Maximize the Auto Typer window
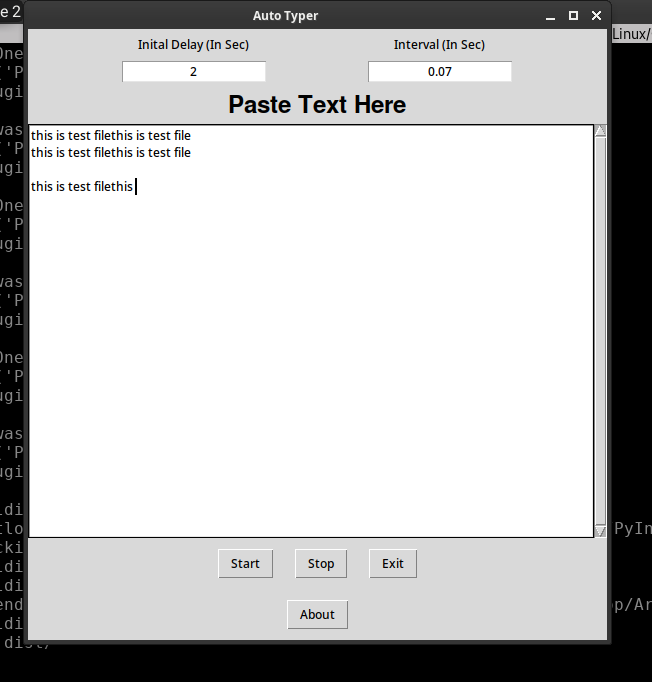 pos(573,16)
